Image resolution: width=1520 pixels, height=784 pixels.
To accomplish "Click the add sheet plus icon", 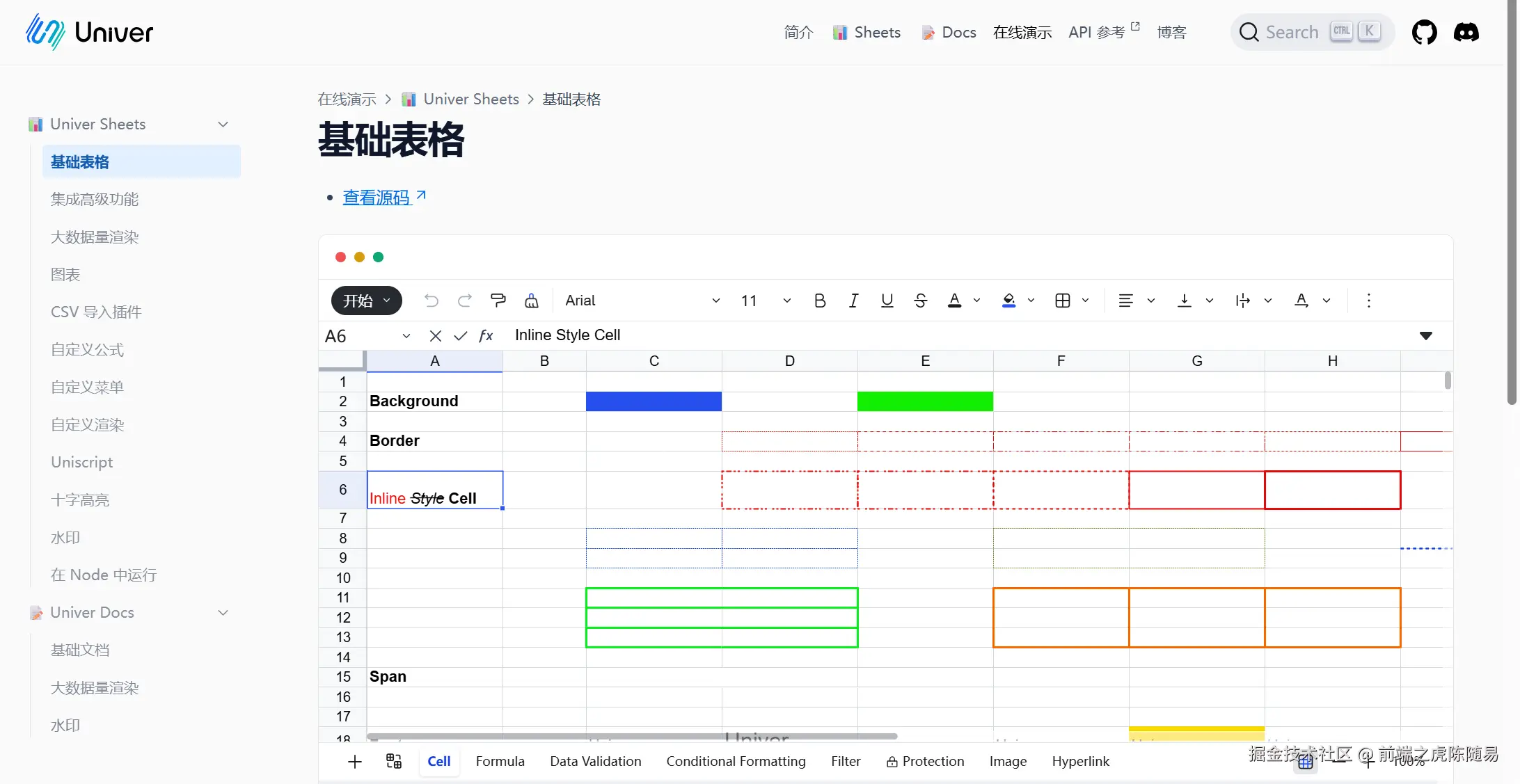I will pyautogui.click(x=355, y=762).
